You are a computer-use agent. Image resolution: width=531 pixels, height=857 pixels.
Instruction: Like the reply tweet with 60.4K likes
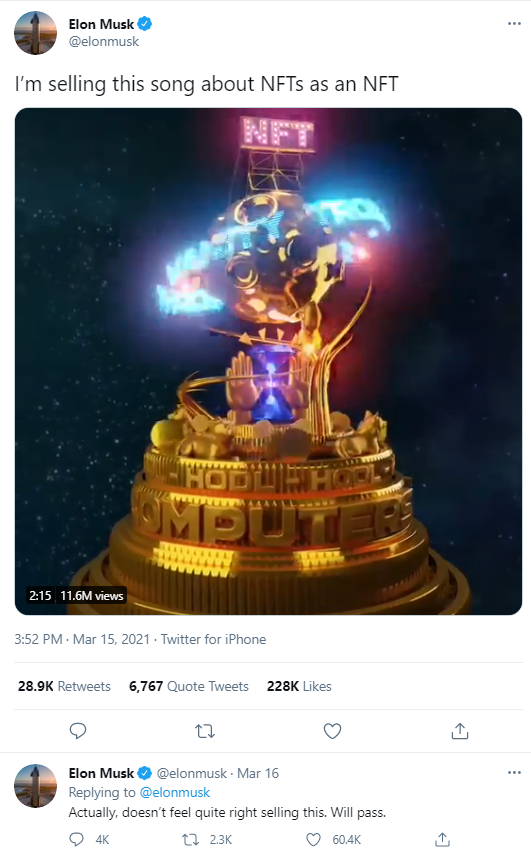coord(313,839)
